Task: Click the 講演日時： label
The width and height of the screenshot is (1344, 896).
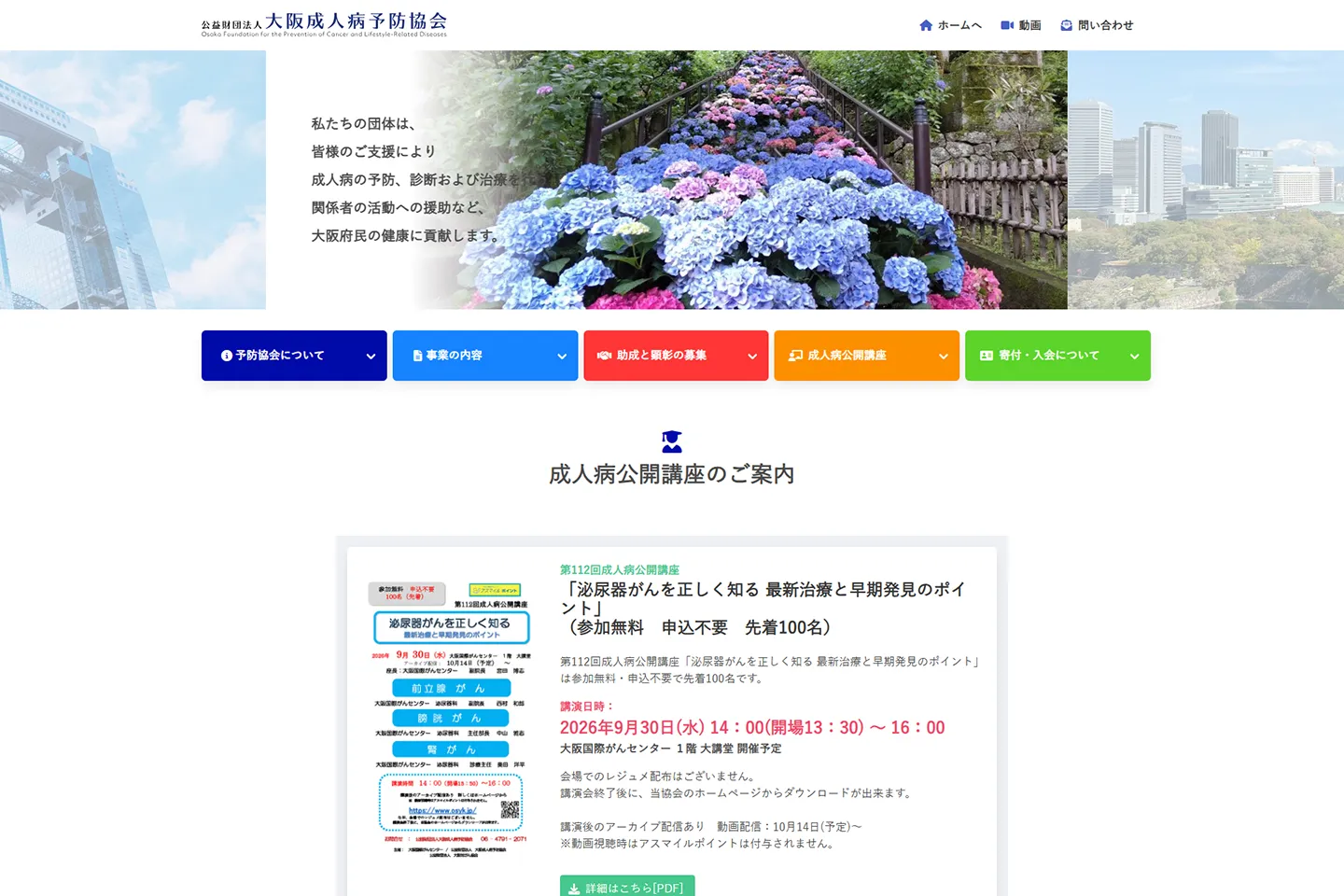Action: (588, 707)
